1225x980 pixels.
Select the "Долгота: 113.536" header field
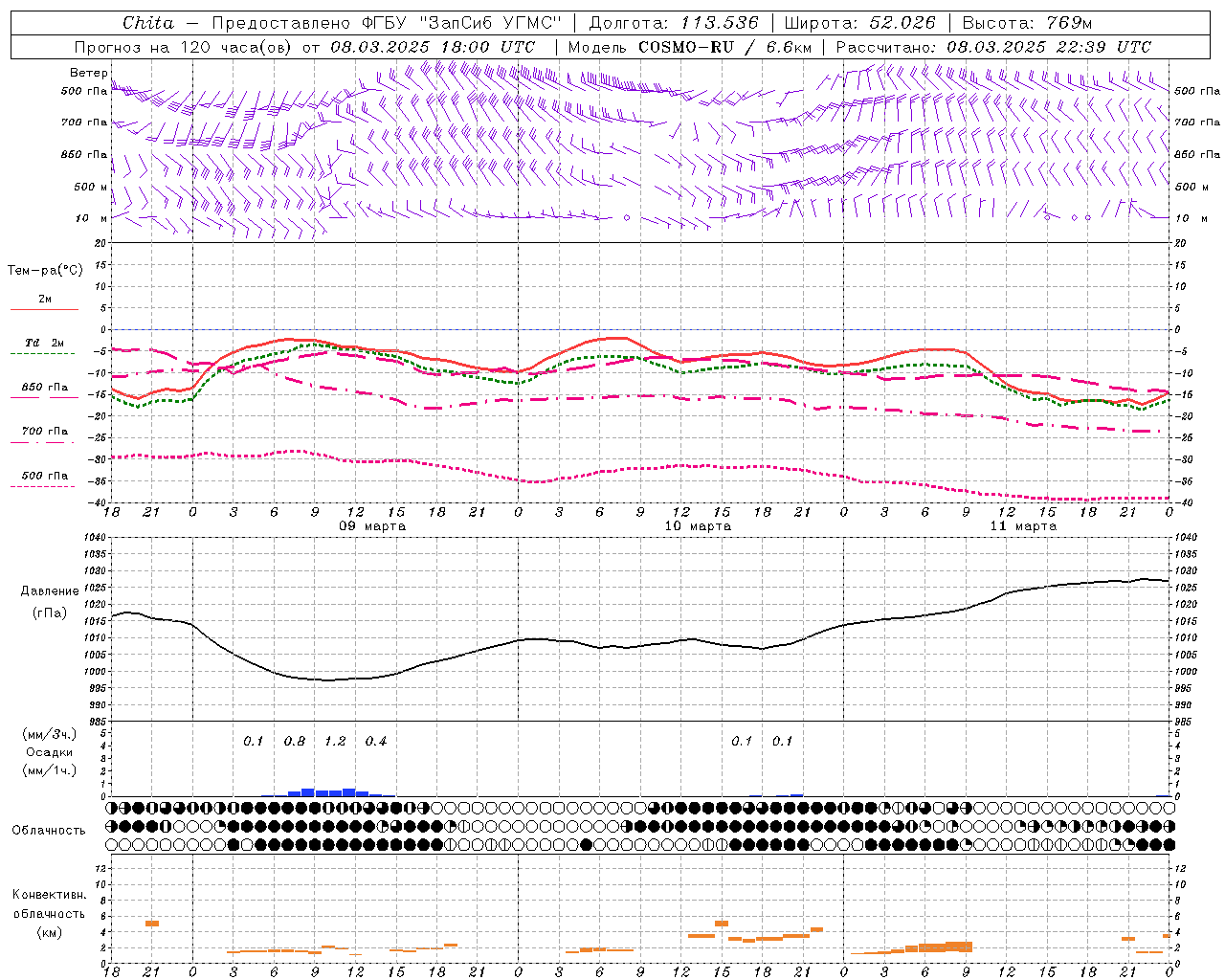[674, 23]
